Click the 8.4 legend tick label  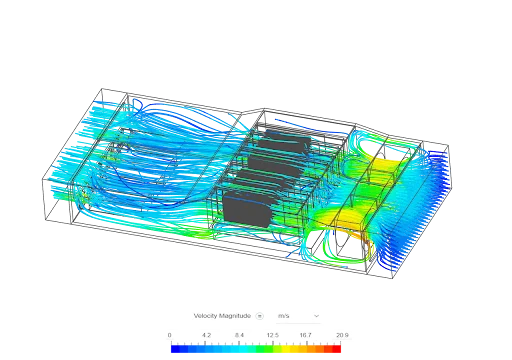click(239, 335)
